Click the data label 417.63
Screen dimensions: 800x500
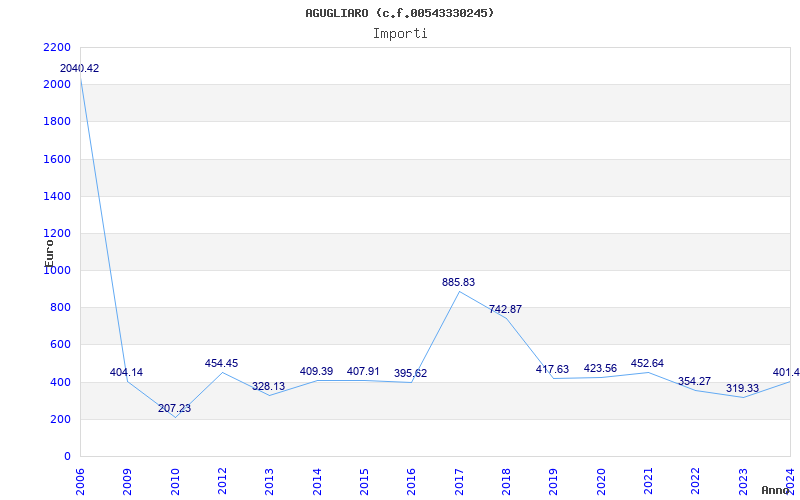click(x=552, y=369)
